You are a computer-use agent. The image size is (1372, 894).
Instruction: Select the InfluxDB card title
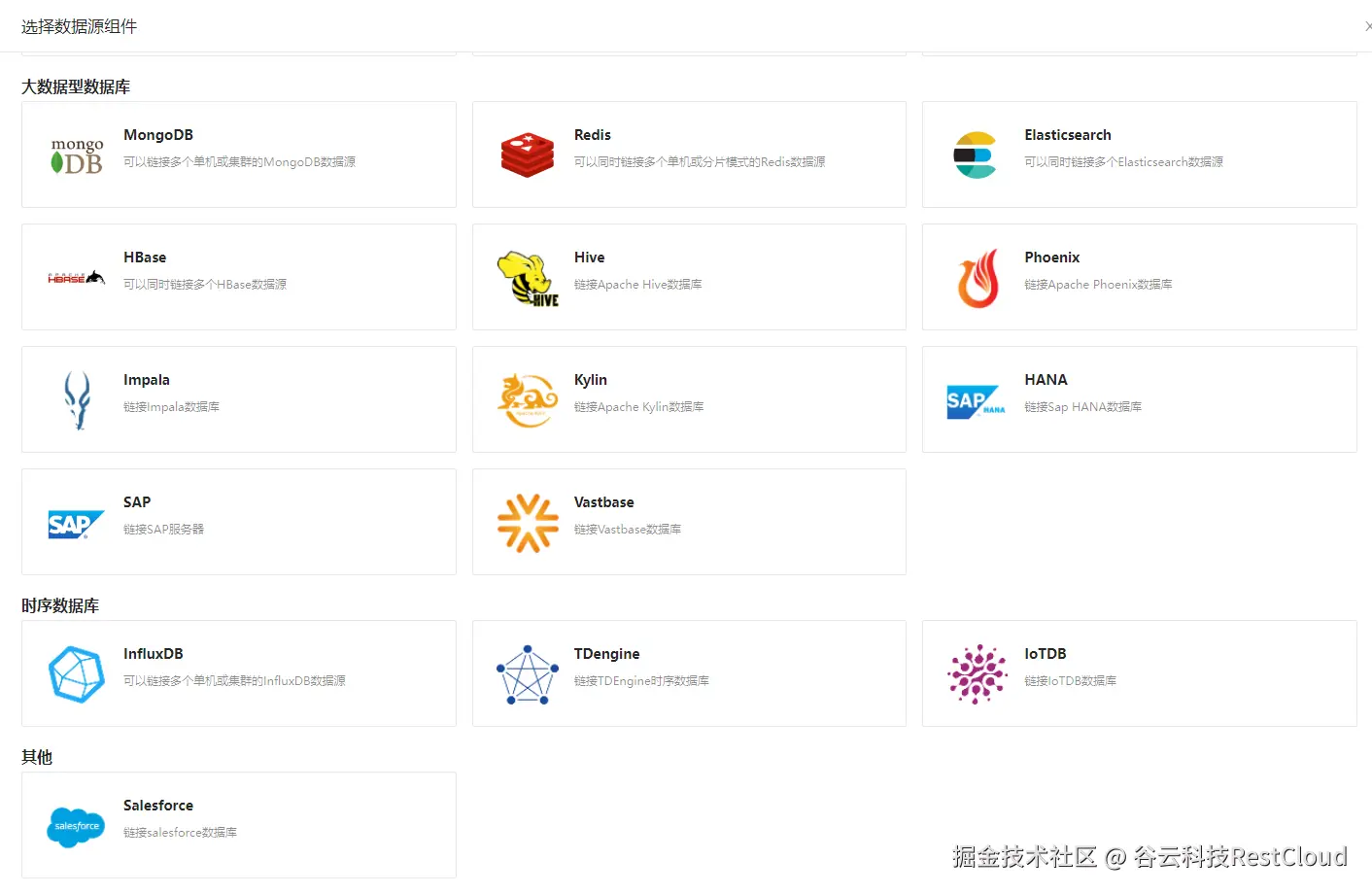pos(154,654)
